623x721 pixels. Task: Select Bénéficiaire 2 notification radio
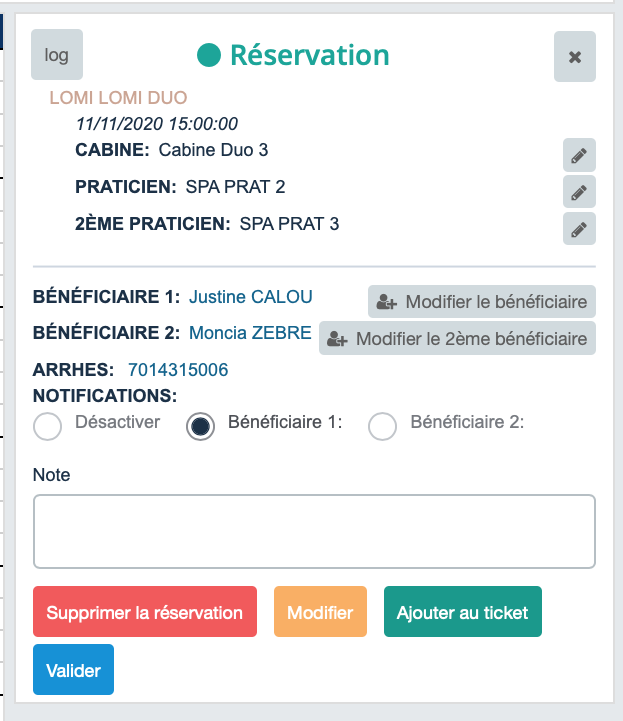tap(383, 427)
